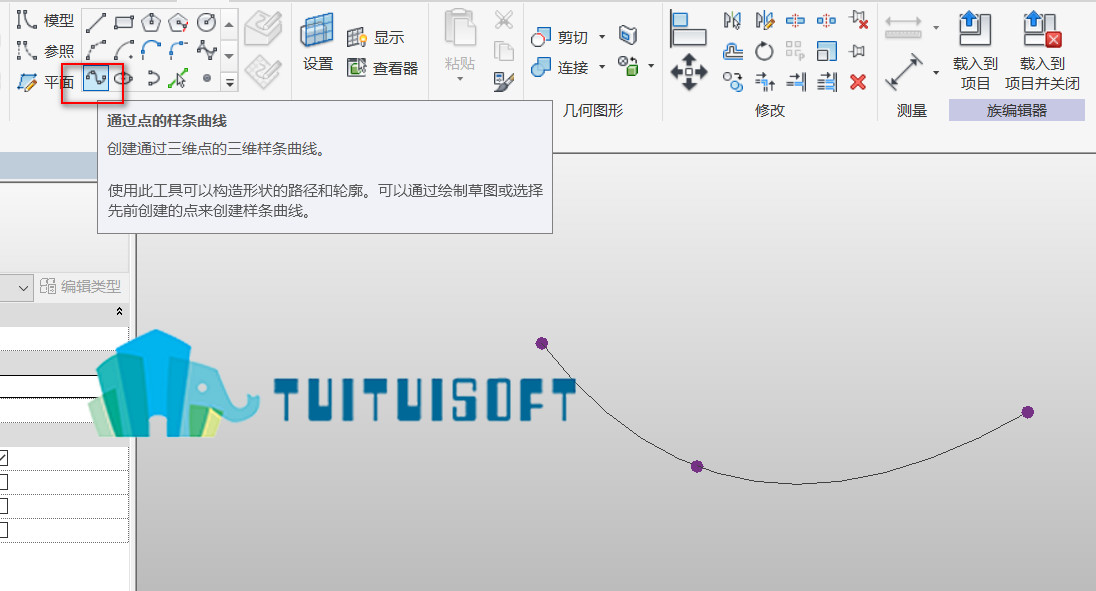Select the Circle draw tool
The image size is (1096, 591).
(206, 22)
